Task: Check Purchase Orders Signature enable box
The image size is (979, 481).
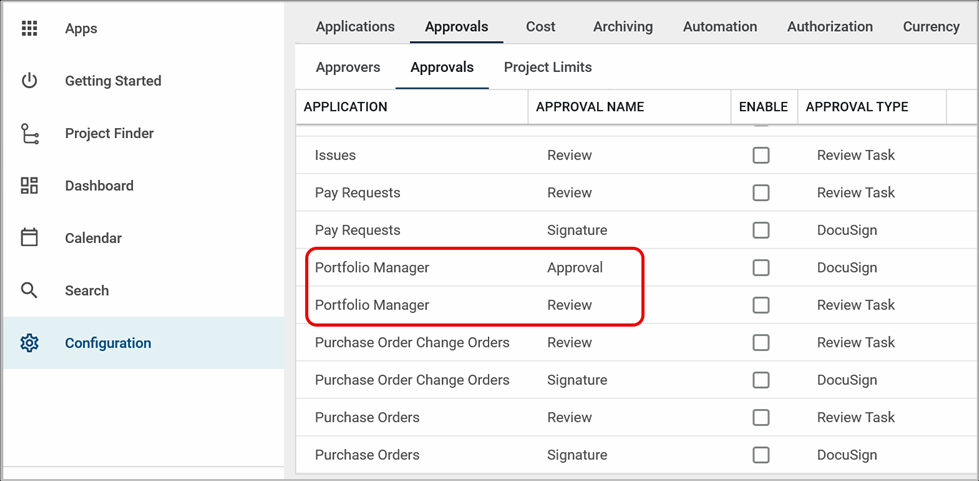Action: coord(761,455)
